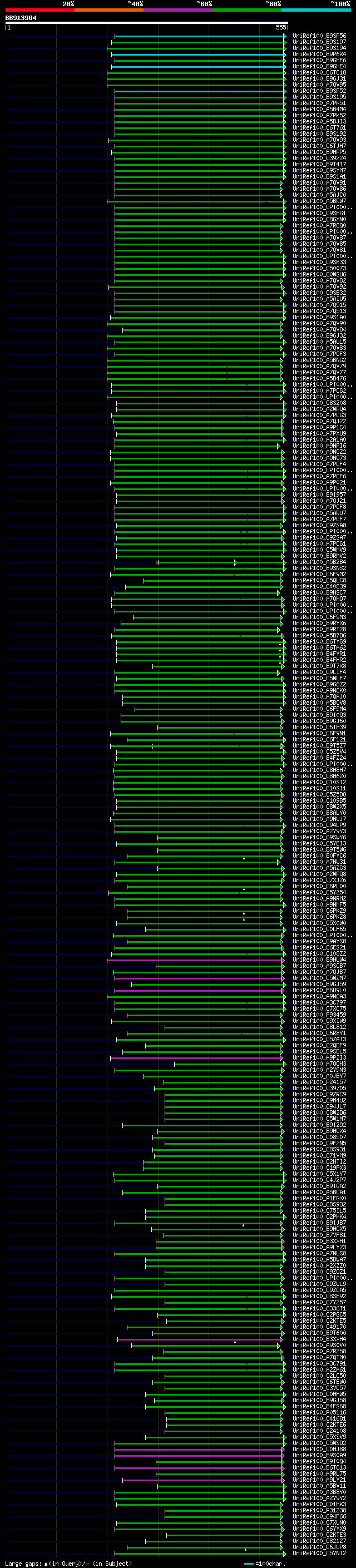Select the UniRef100_B6TYG9 label

[319, 641]
